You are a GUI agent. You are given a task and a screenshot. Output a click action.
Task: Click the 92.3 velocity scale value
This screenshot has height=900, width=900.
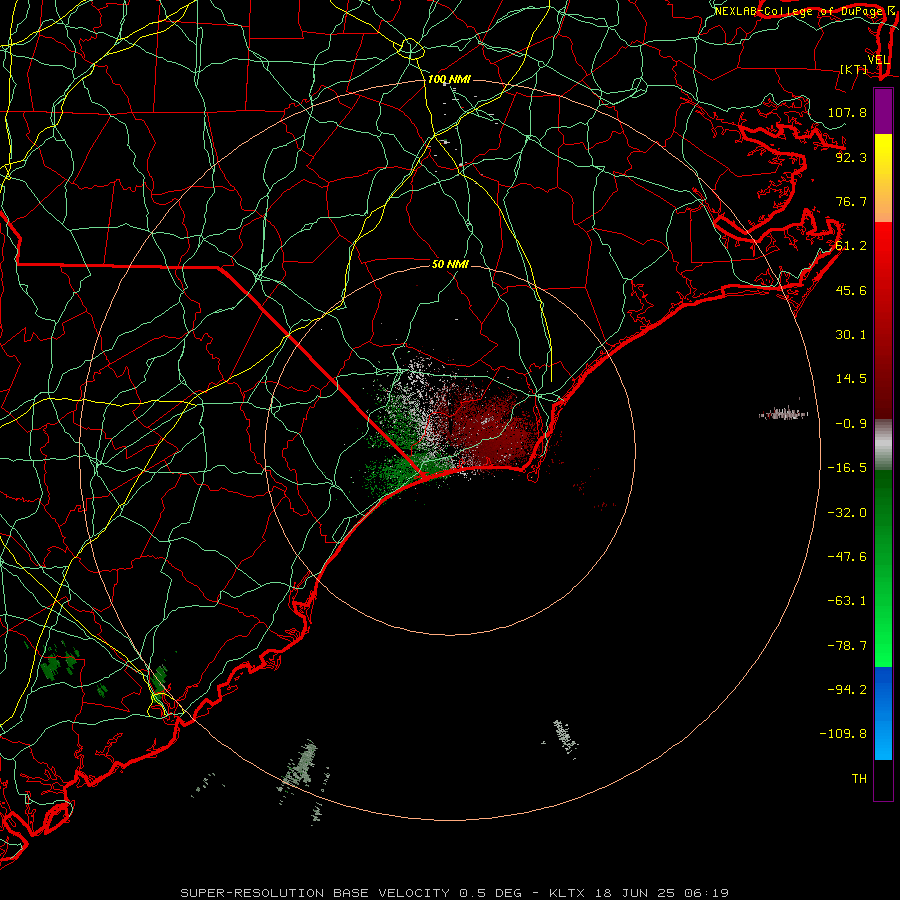click(851, 157)
